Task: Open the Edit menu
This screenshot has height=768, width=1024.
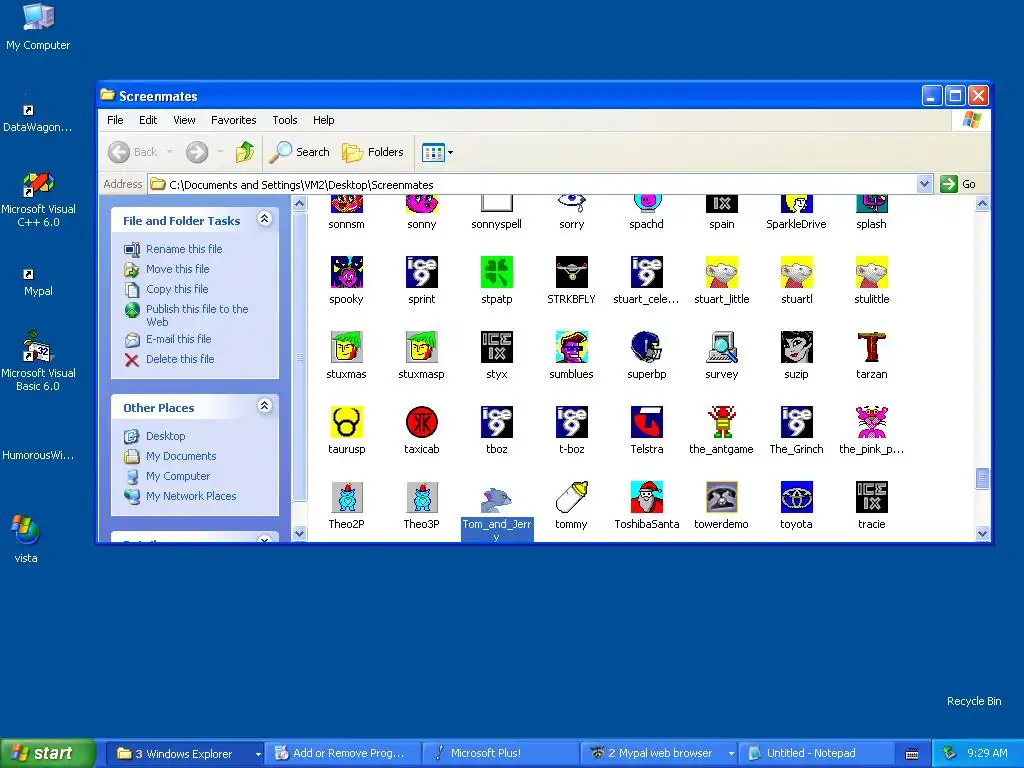Action: (x=148, y=120)
